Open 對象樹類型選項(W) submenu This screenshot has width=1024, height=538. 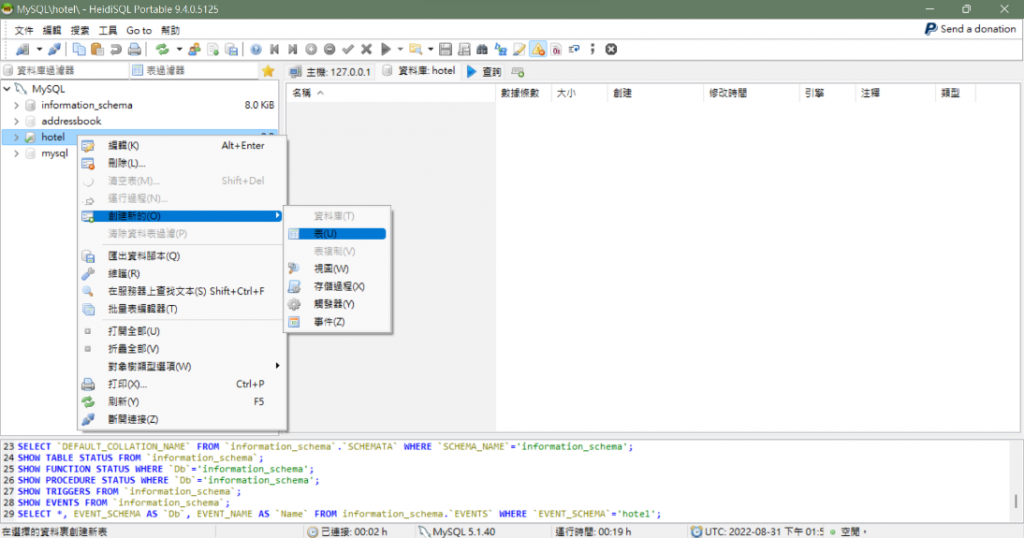[182, 367]
